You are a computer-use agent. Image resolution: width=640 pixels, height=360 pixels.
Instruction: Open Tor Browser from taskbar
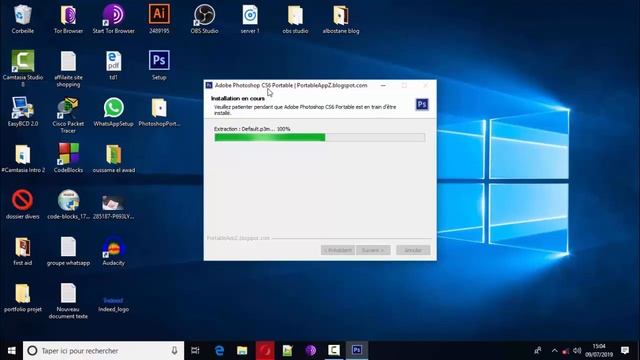[311, 351]
